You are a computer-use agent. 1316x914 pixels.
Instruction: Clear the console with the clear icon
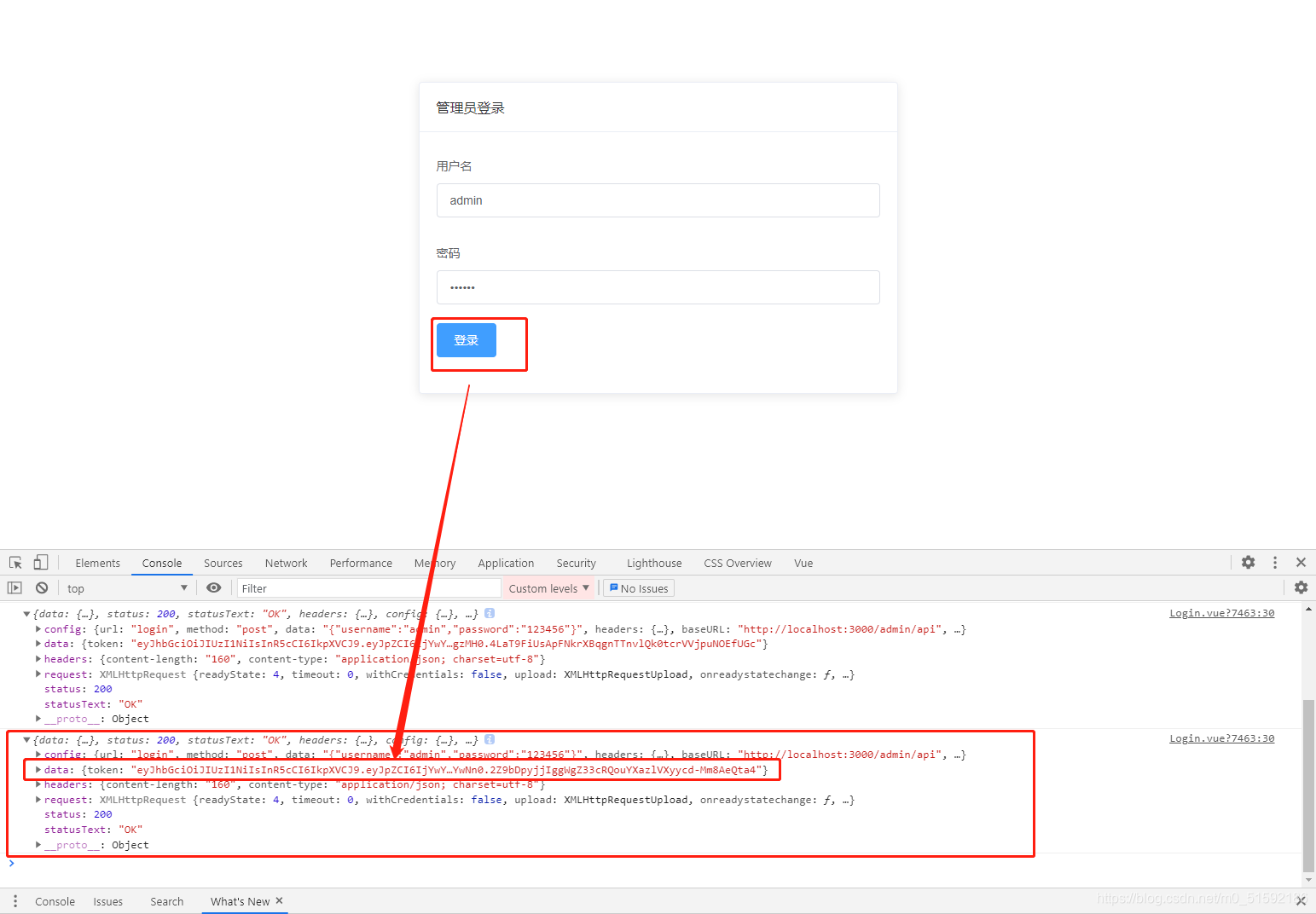[x=42, y=588]
